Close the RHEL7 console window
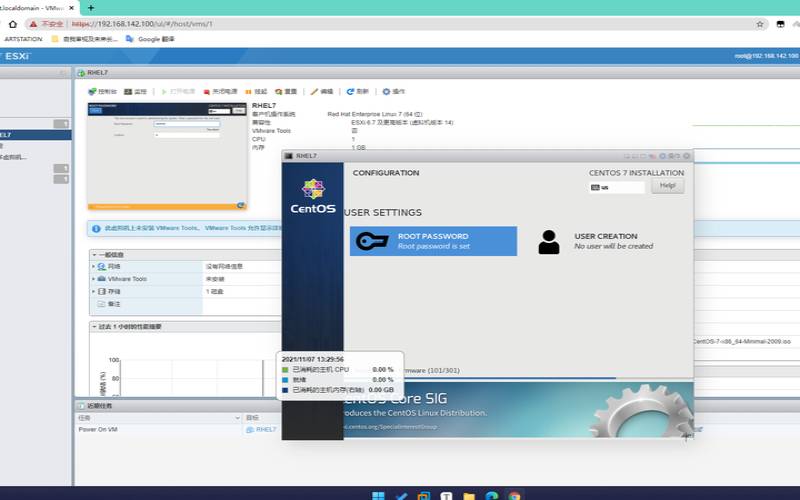The height and width of the screenshot is (500, 800). [x=687, y=156]
